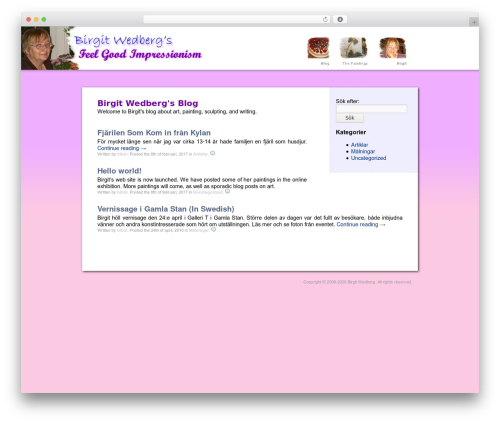Open Vernissage i Gamla Stan post
Screen dimensions: 500x423
(166, 209)
